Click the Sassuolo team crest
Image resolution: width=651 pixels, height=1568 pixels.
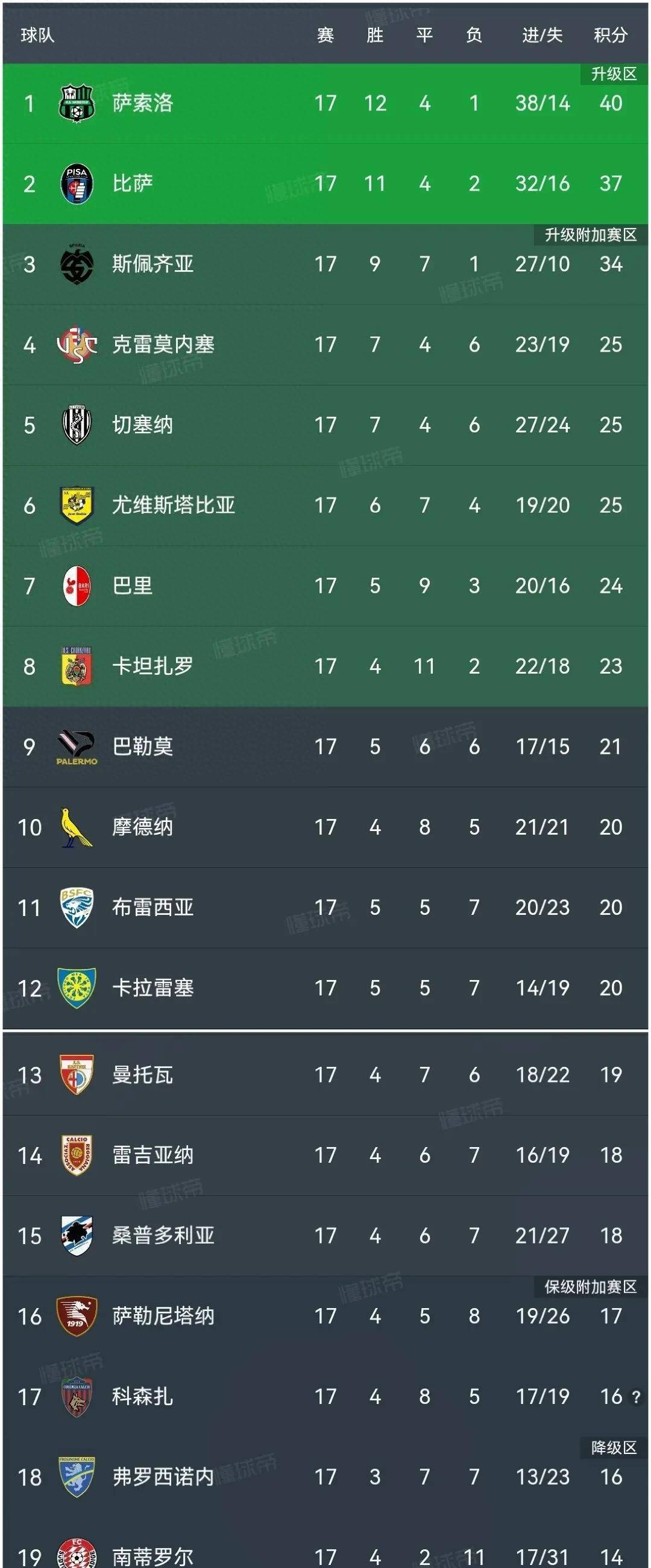point(77,104)
